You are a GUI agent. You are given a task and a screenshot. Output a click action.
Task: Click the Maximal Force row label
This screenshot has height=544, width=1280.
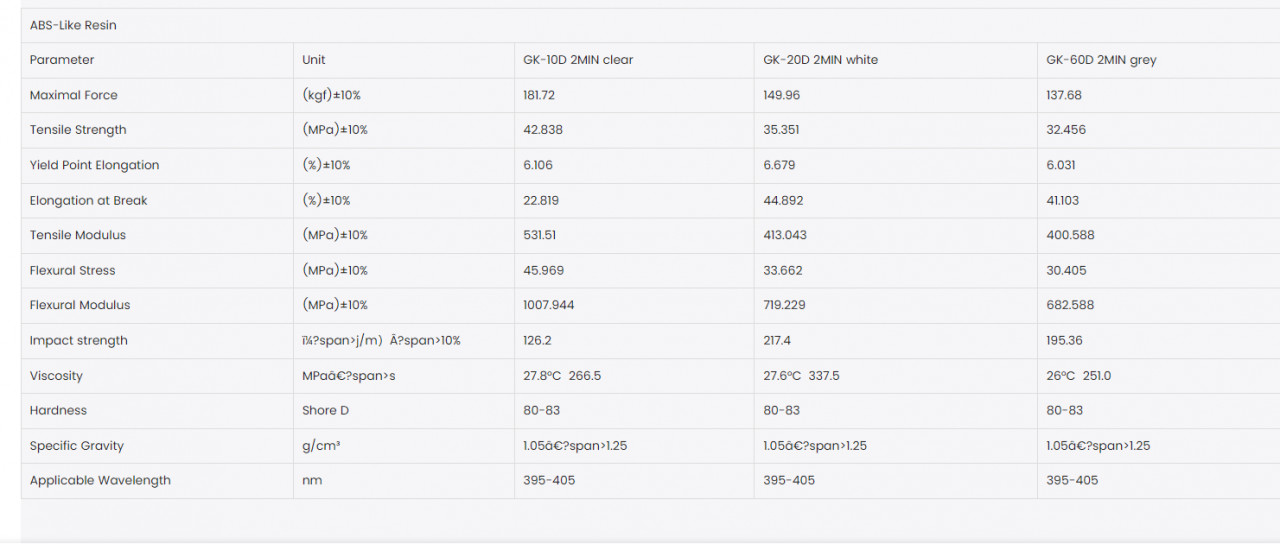click(74, 95)
